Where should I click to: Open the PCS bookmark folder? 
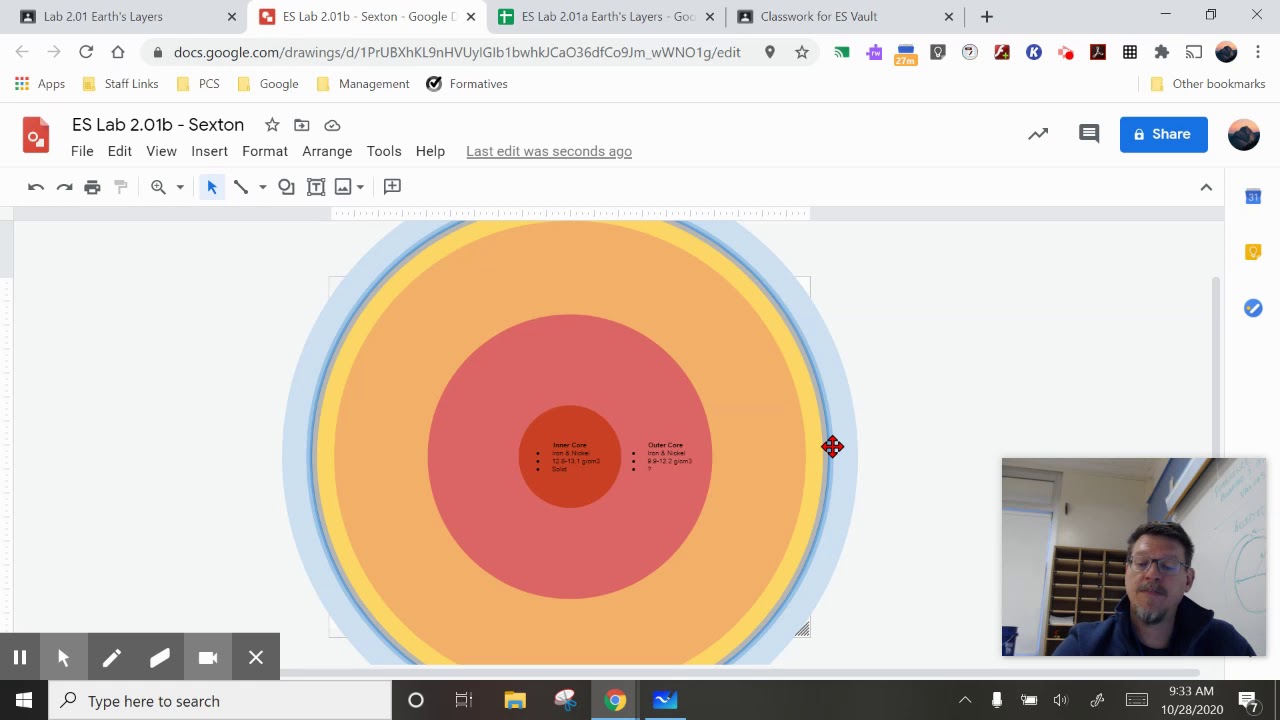(x=198, y=84)
